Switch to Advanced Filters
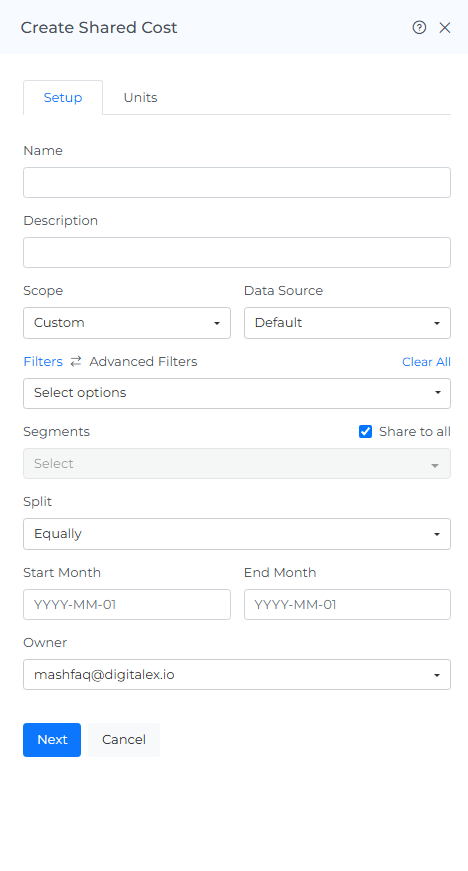The width and height of the screenshot is (468, 871). [x=143, y=362]
